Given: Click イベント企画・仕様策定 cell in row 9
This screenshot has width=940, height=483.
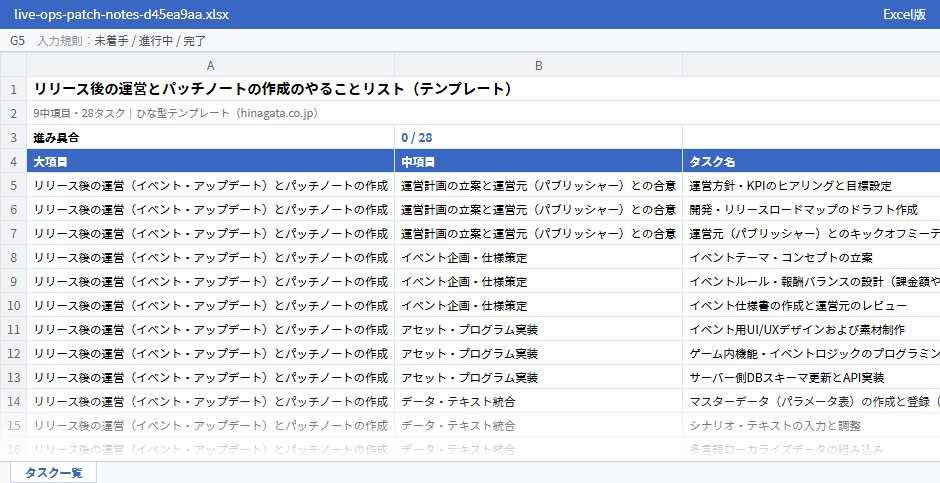Looking at the screenshot, I should (538, 281).
